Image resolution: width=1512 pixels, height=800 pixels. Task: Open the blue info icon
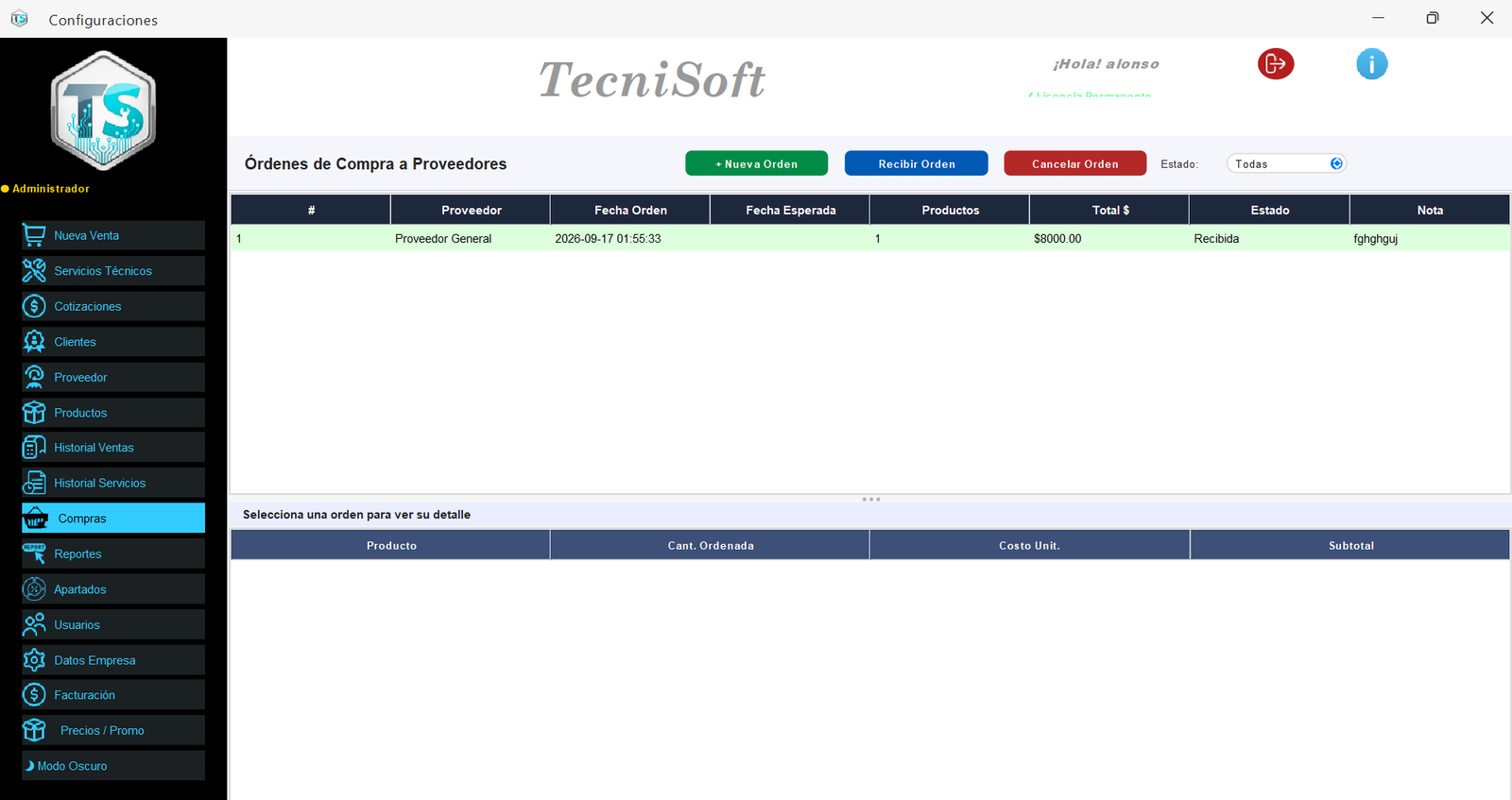pyautogui.click(x=1372, y=64)
